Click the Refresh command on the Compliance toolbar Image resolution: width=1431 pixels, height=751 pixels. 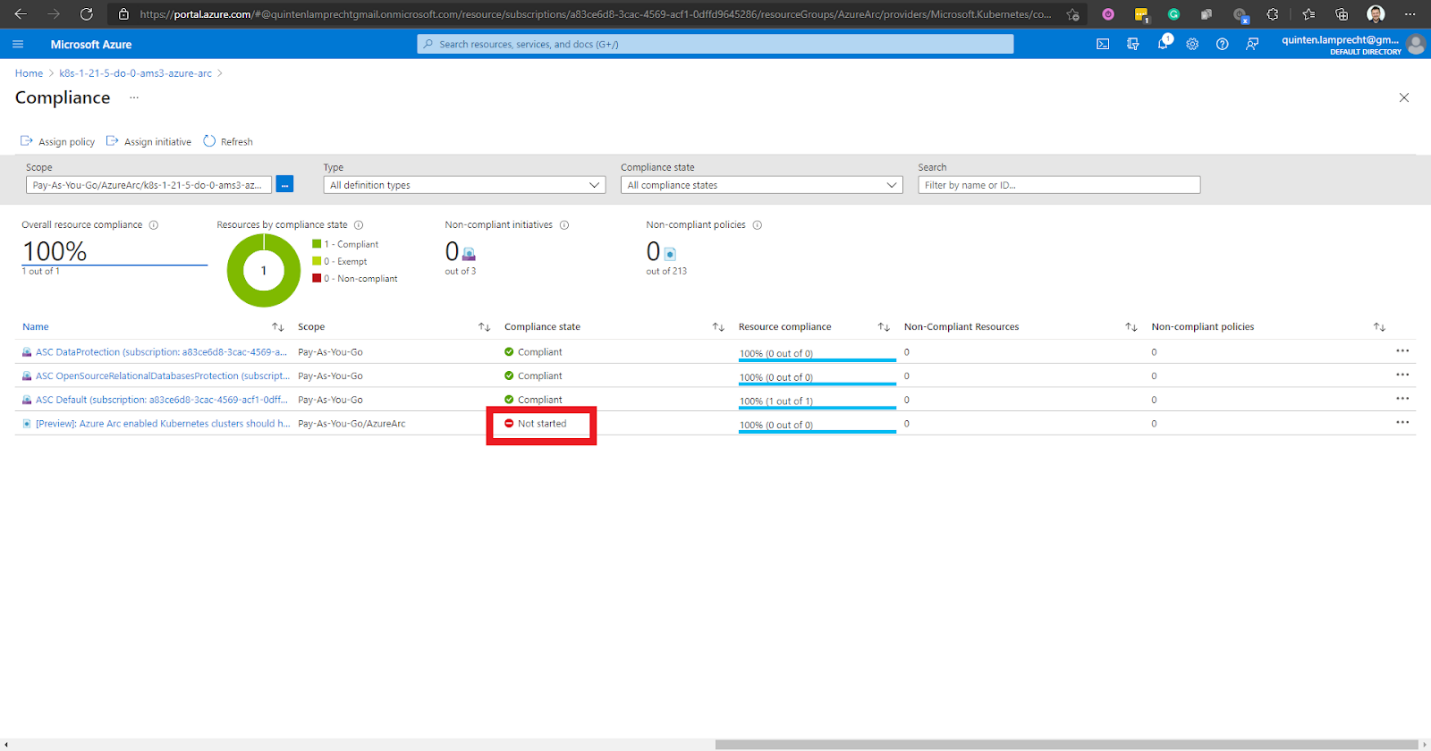tap(228, 142)
